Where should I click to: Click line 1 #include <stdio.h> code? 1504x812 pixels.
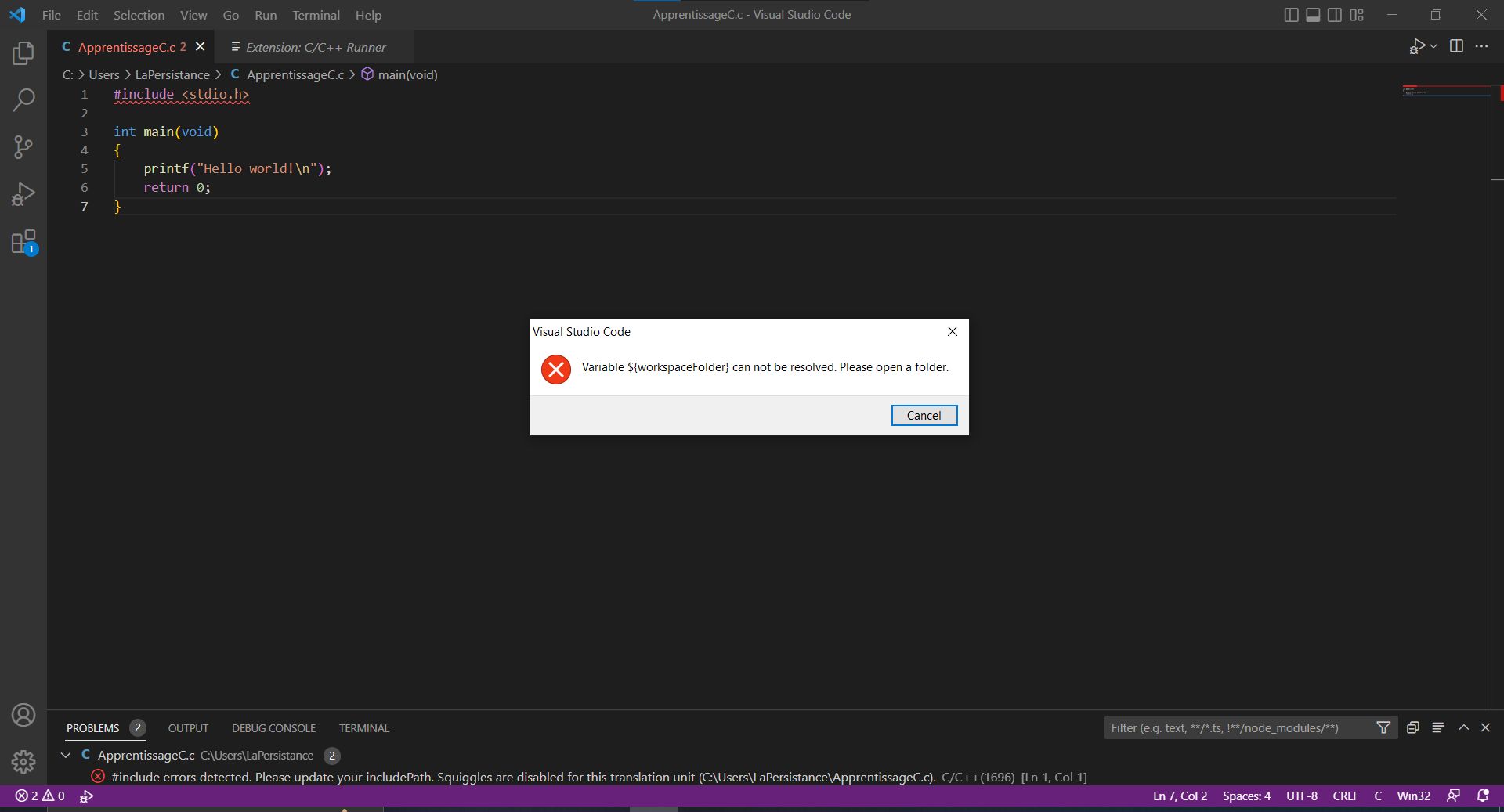click(x=181, y=95)
